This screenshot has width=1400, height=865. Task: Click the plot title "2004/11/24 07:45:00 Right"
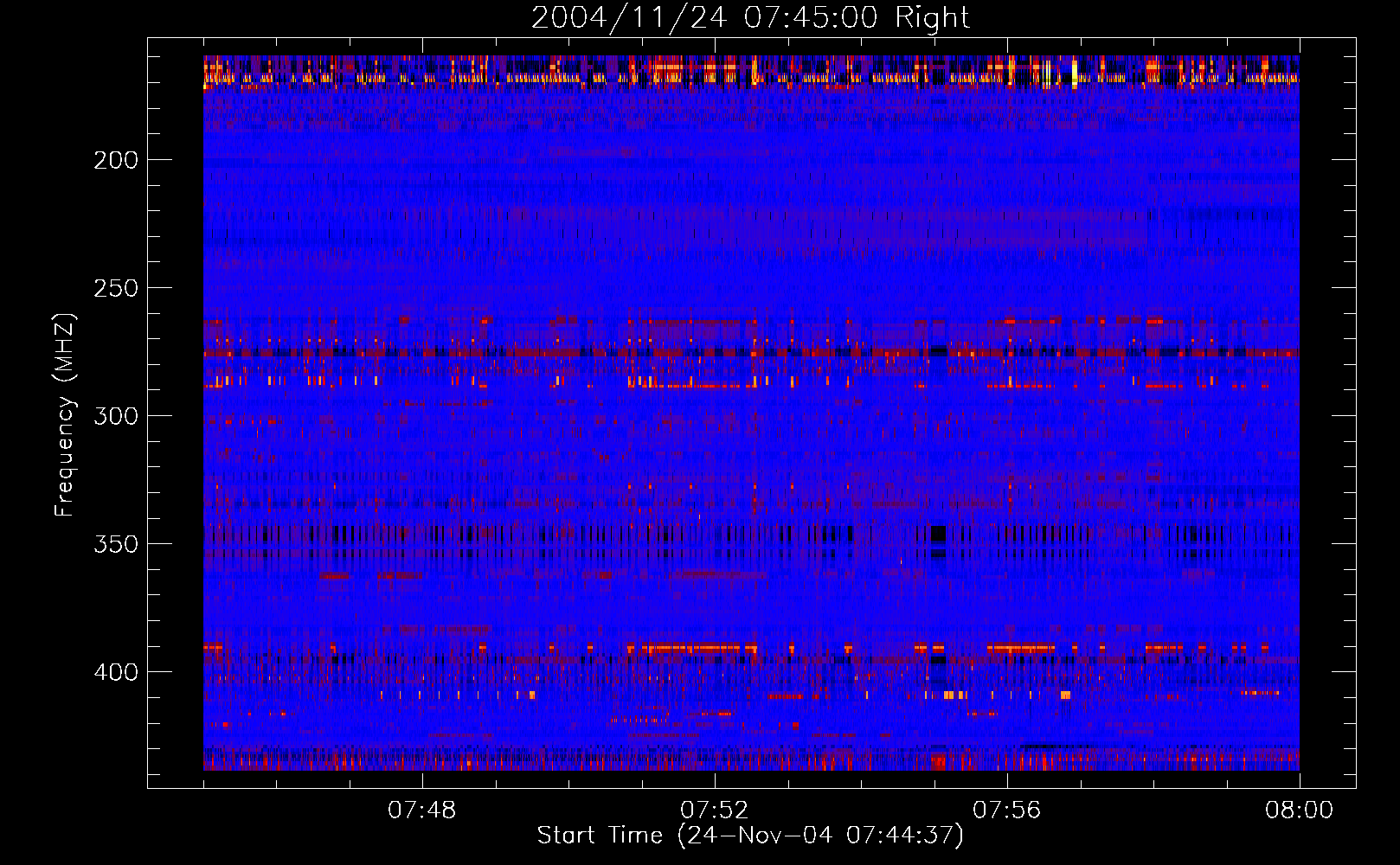[750, 17]
